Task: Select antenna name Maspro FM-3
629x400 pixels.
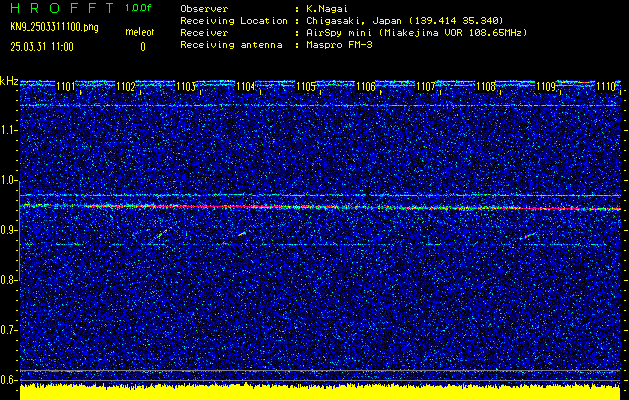Action: tap(339, 45)
